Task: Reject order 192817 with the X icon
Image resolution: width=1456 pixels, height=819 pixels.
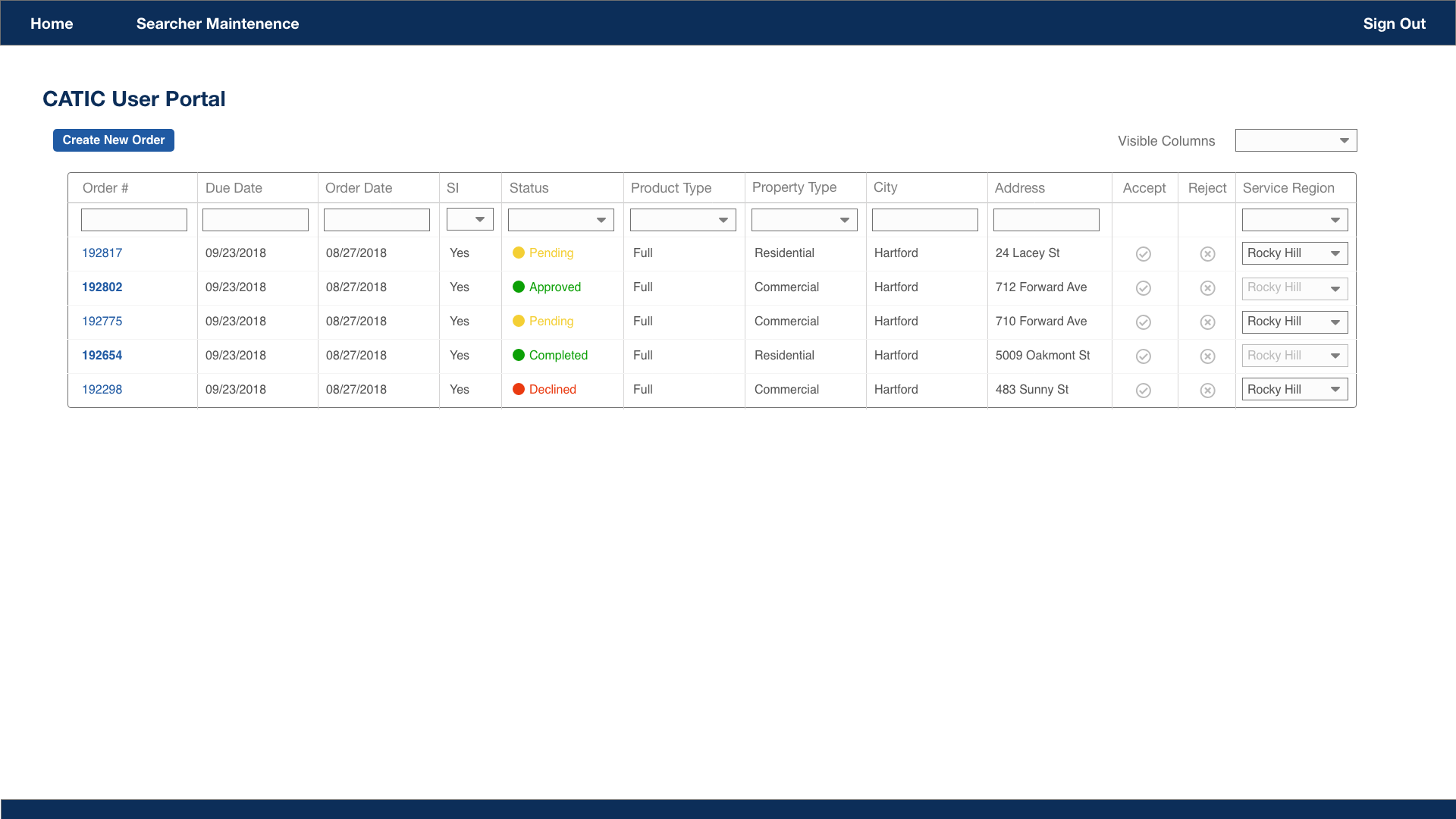Action: tap(1208, 254)
